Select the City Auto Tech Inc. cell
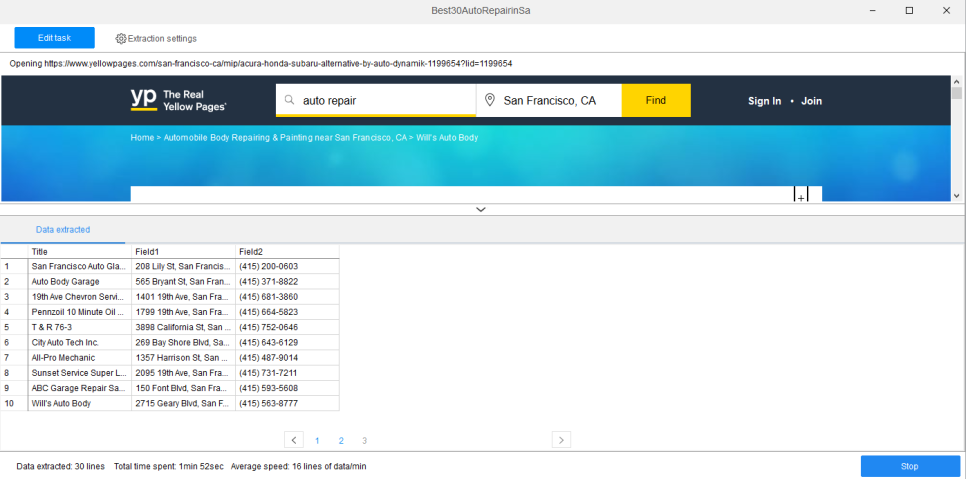The image size is (966, 479). click(x=79, y=342)
